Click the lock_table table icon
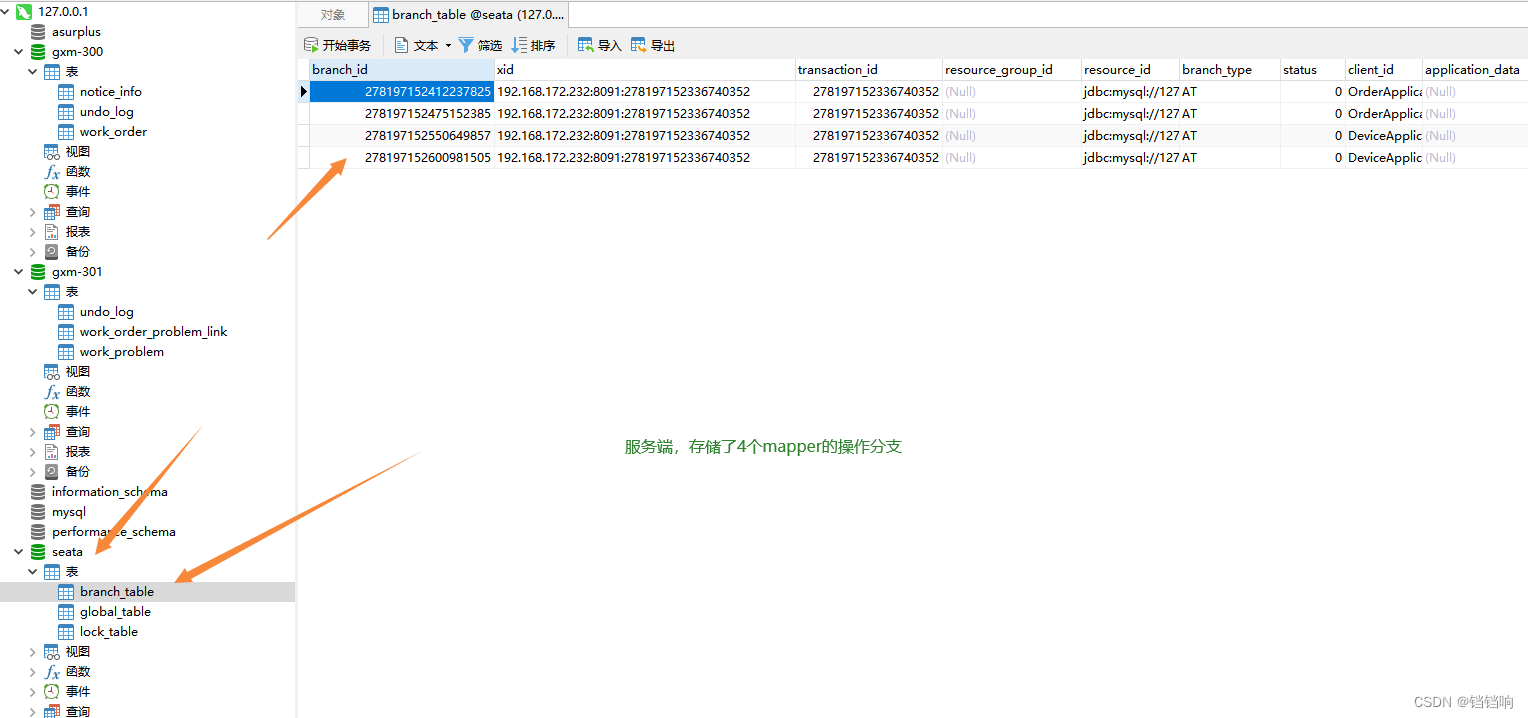This screenshot has width=1528, height=718. click(x=66, y=632)
